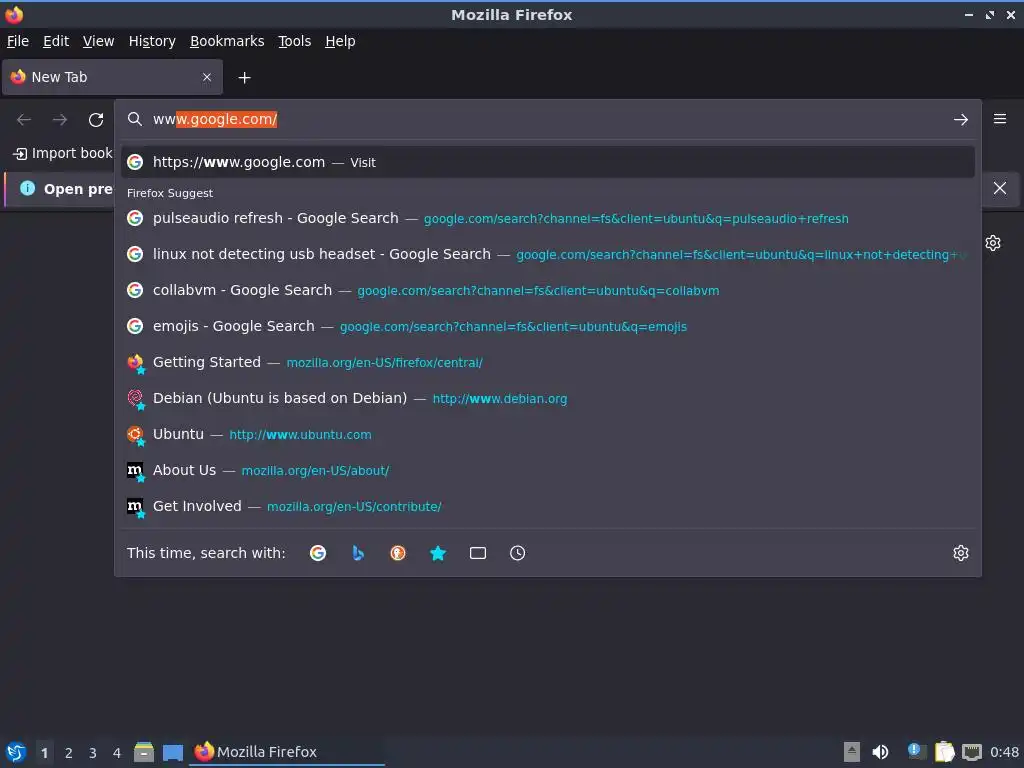Switch to workspace 4
This screenshot has height=768, width=1024.
tap(117, 753)
